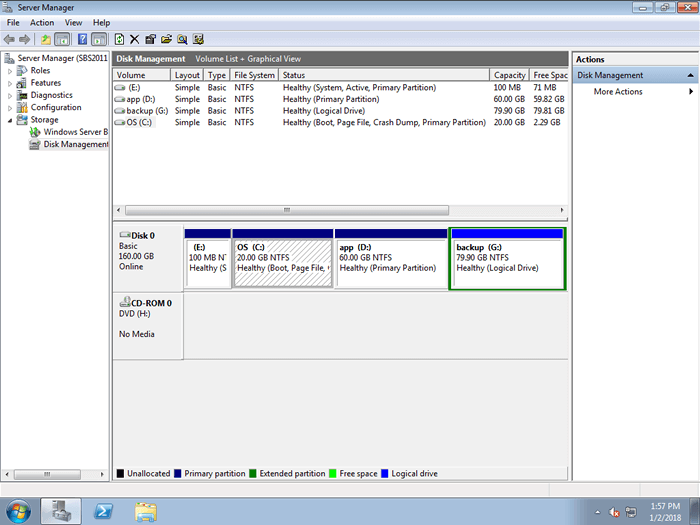700x525 pixels.
Task: Open the Action menu
Action: 42,22
